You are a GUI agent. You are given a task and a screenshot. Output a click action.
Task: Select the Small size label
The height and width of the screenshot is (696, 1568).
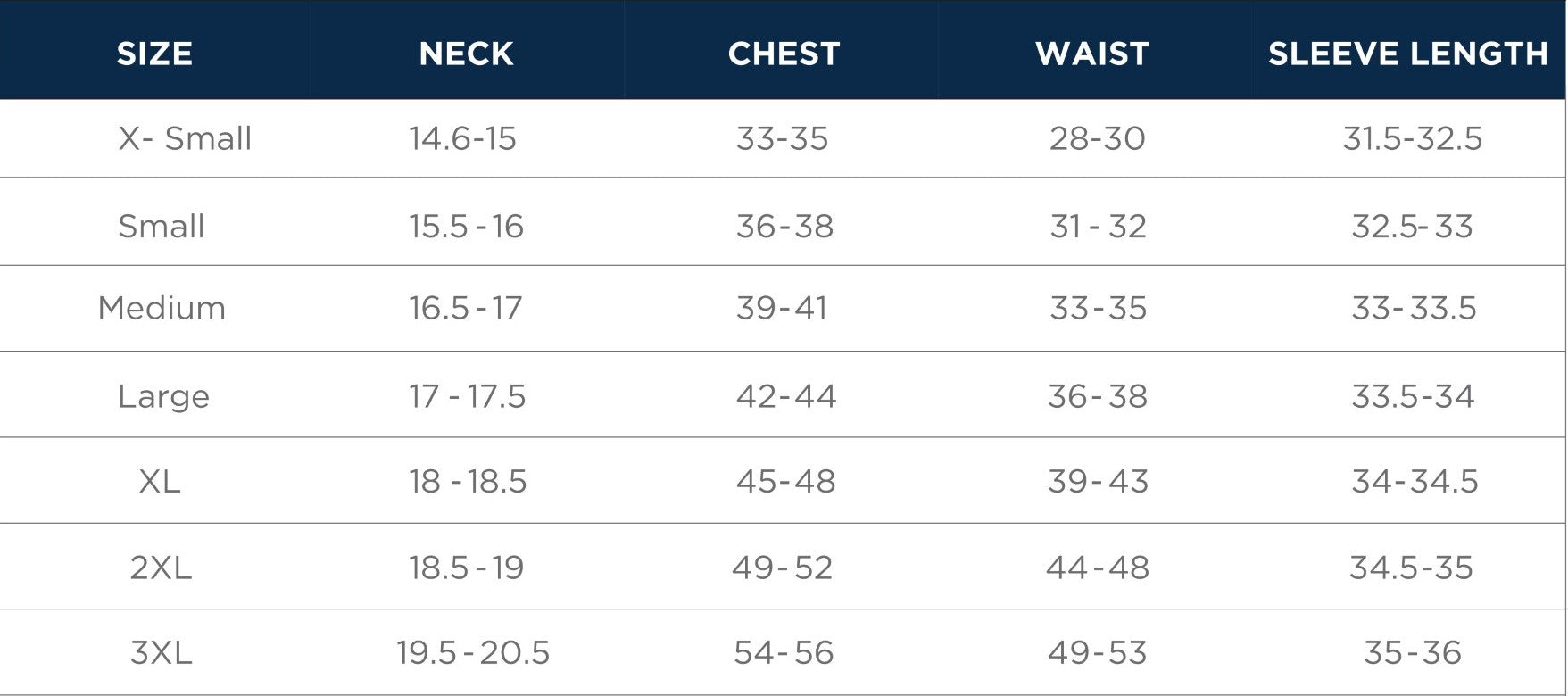[x=162, y=226]
